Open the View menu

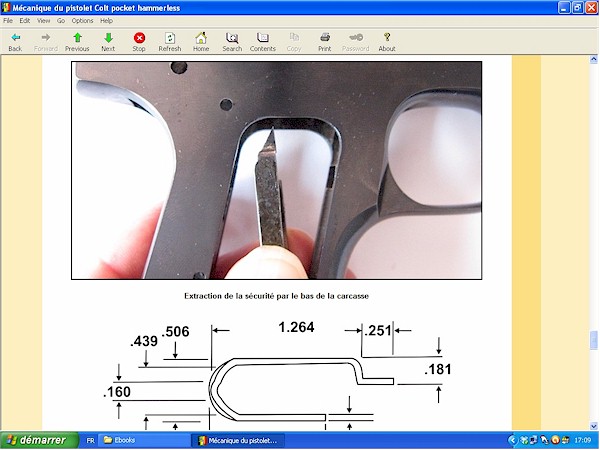[x=43, y=20]
